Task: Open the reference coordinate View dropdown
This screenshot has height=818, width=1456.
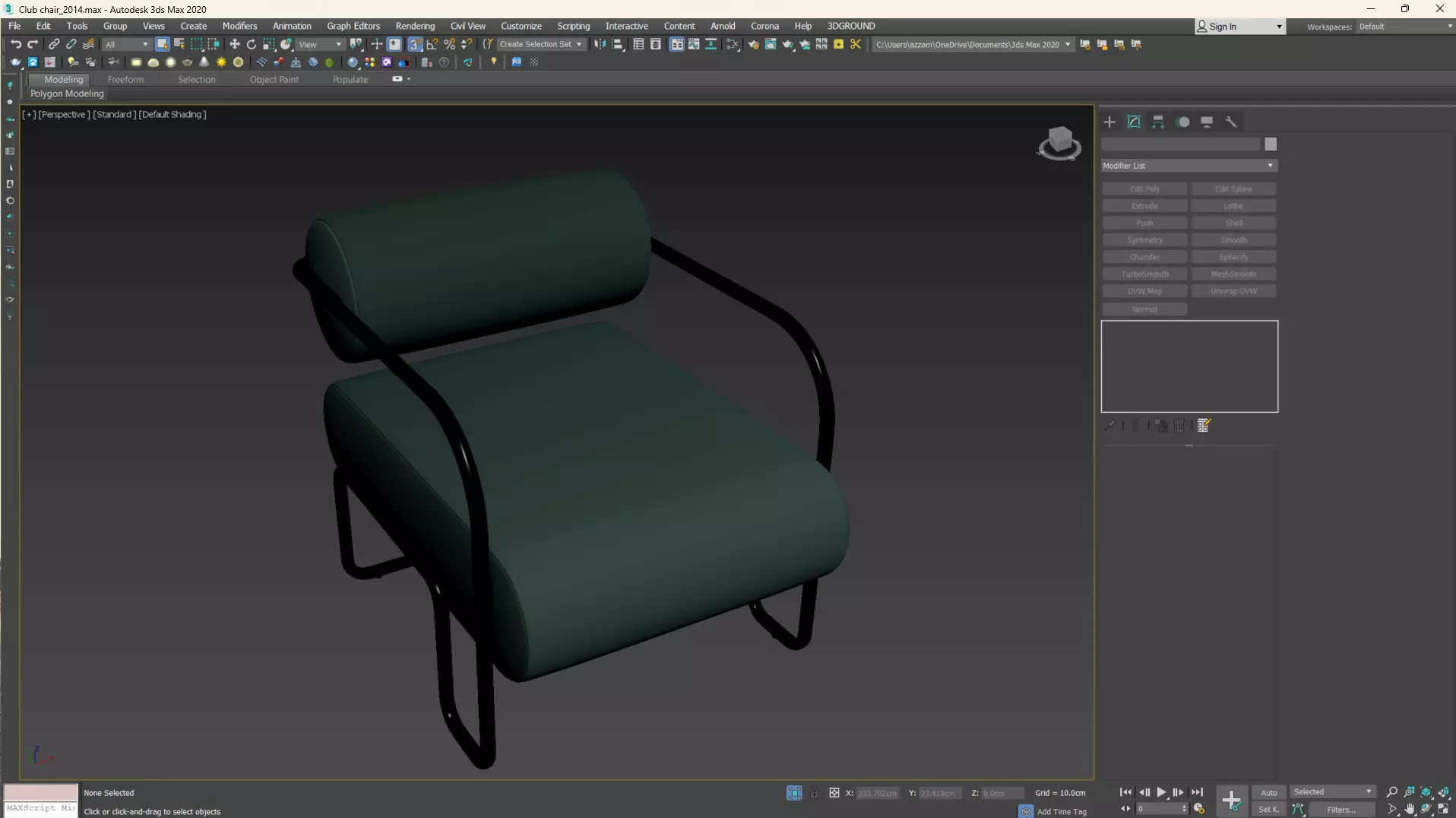Action: 320,44
